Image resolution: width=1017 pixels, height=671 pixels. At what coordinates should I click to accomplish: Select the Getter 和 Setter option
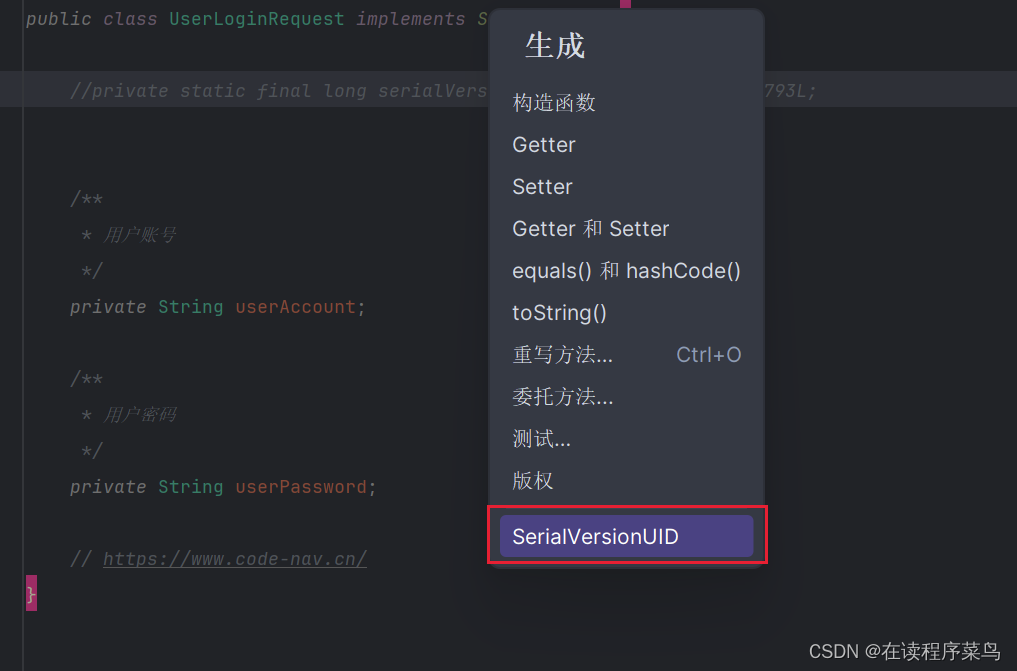590,228
